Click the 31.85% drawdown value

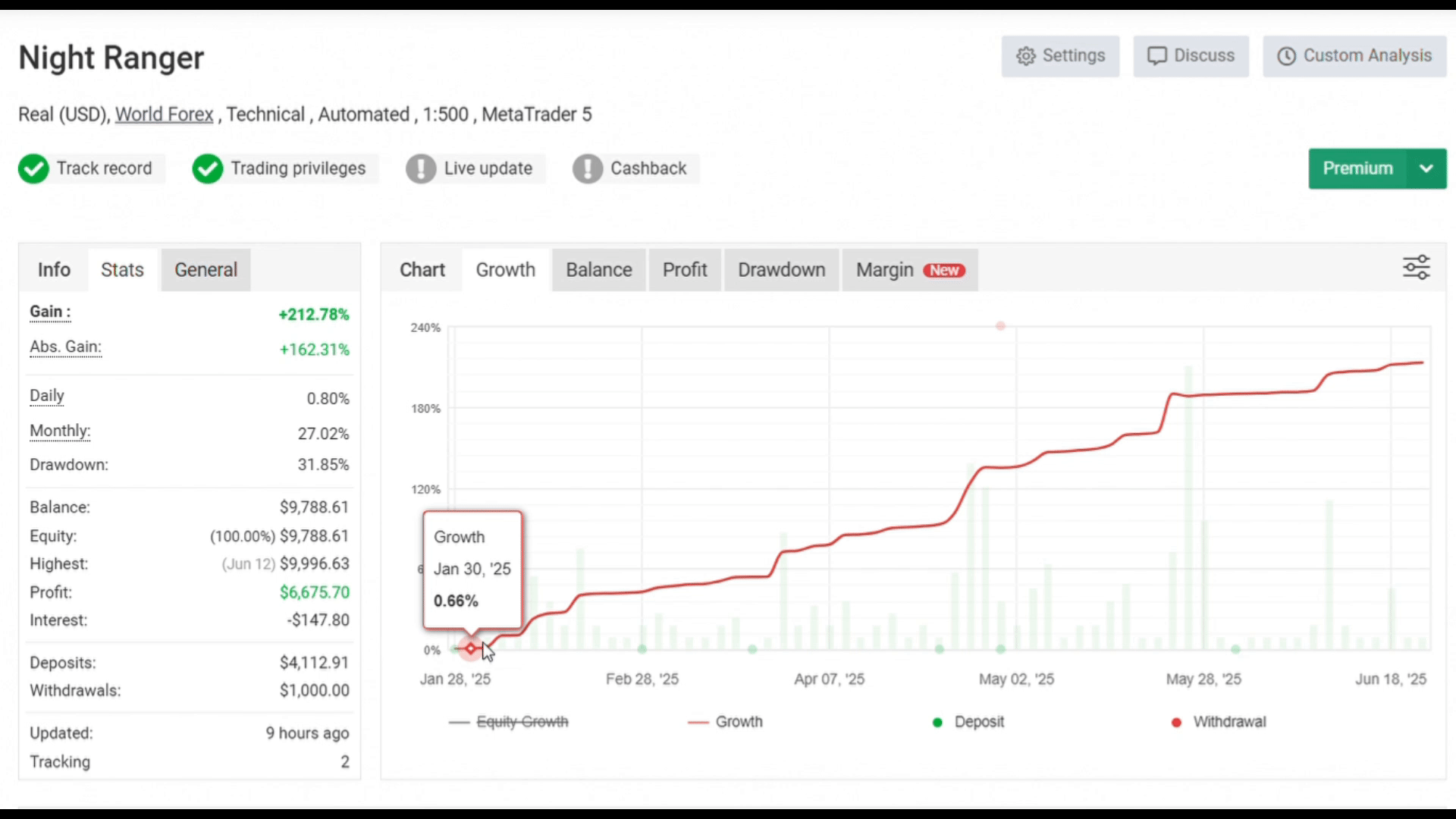324,465
